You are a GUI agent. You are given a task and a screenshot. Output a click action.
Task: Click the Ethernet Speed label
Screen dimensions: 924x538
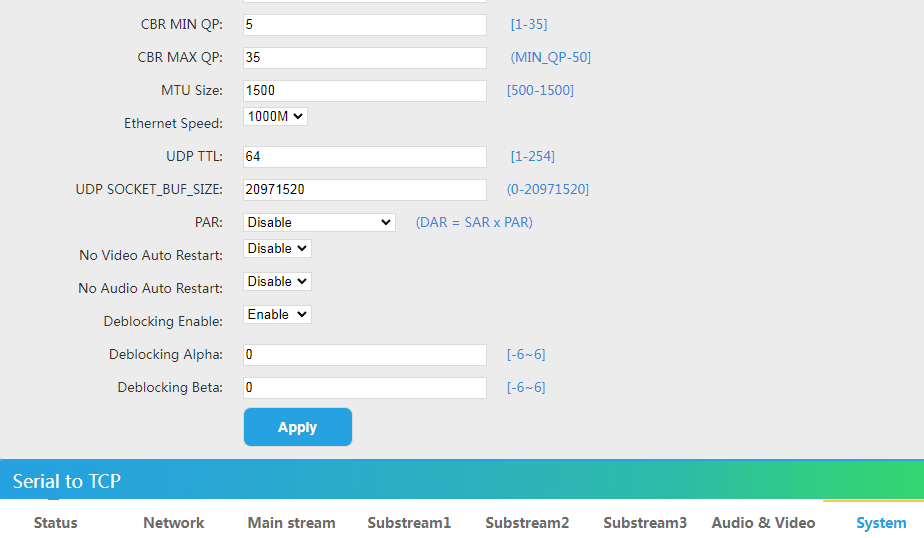point(173,123)
